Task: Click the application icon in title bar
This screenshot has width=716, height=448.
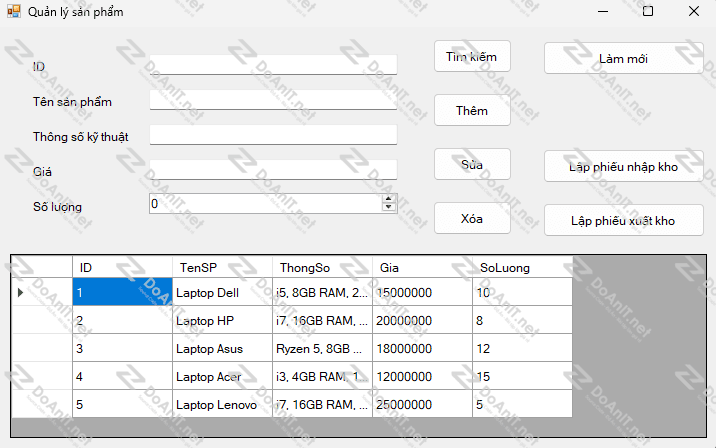Action: click(14, 11)
